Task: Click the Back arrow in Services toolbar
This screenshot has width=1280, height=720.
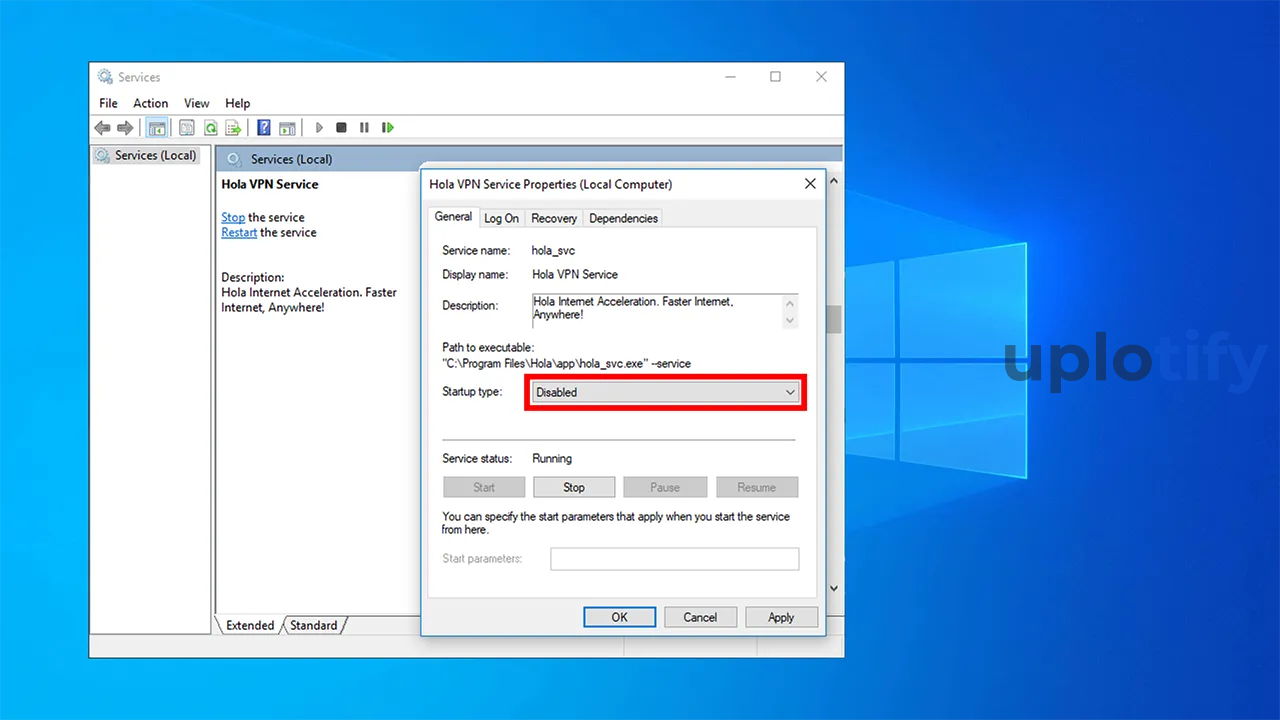Action: tap(102, 128)
